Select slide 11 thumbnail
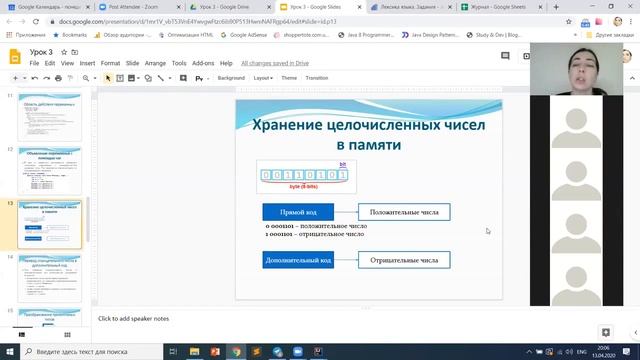 50,117
